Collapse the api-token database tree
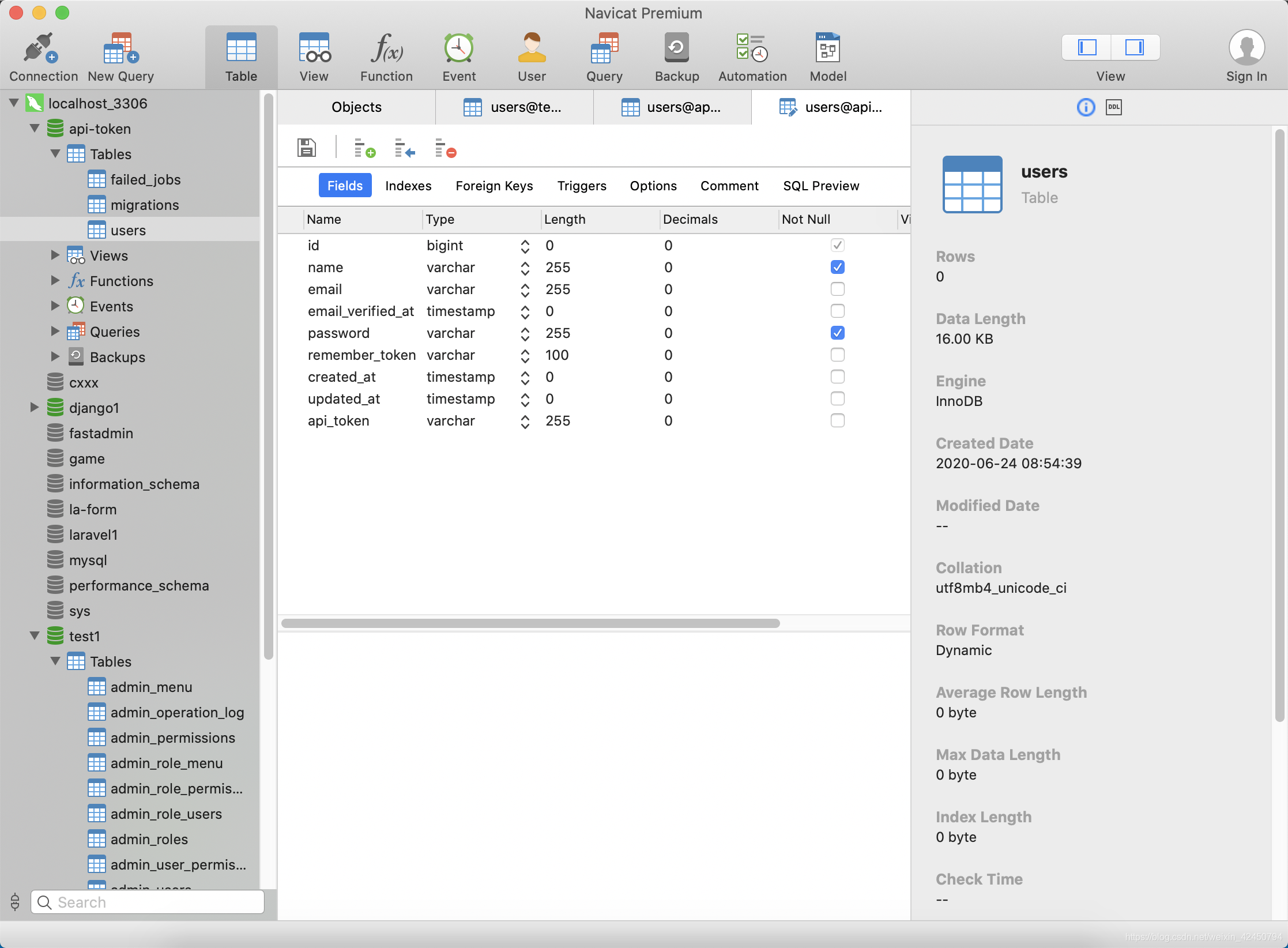This screenshot has height=948, width=1288. click(35, 129)
